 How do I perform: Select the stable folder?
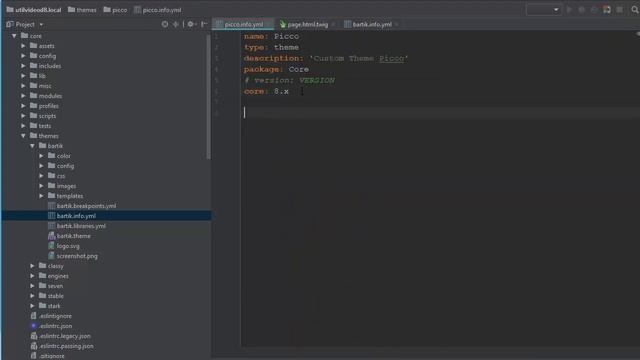51,296
